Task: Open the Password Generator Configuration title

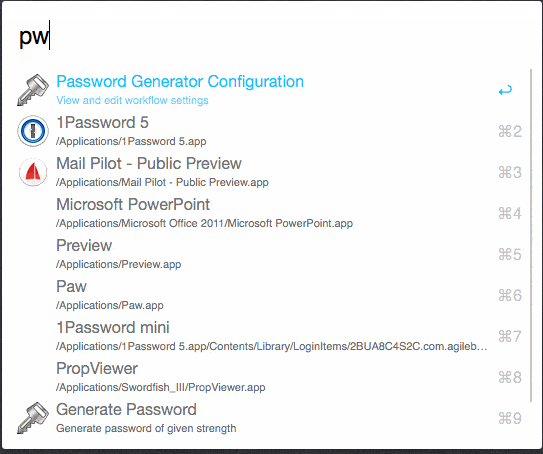Action: click(180, 82)
